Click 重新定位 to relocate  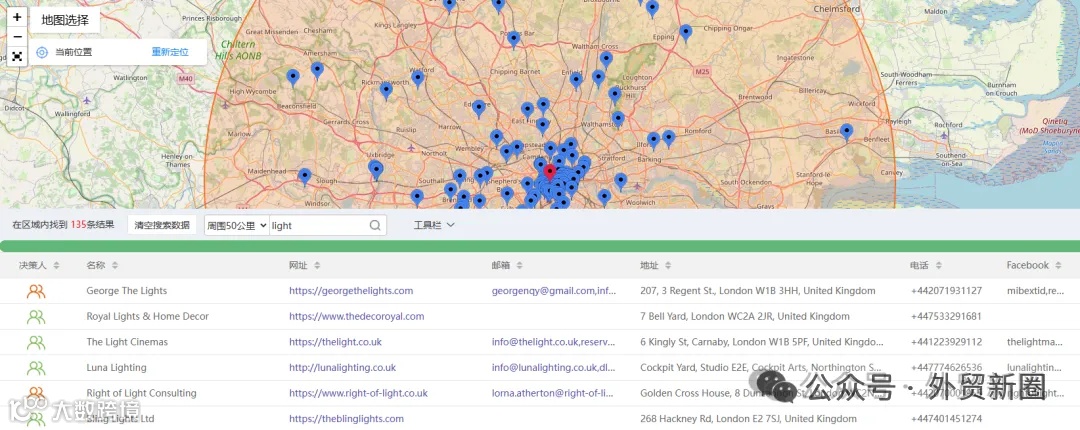tap(170, 52)
